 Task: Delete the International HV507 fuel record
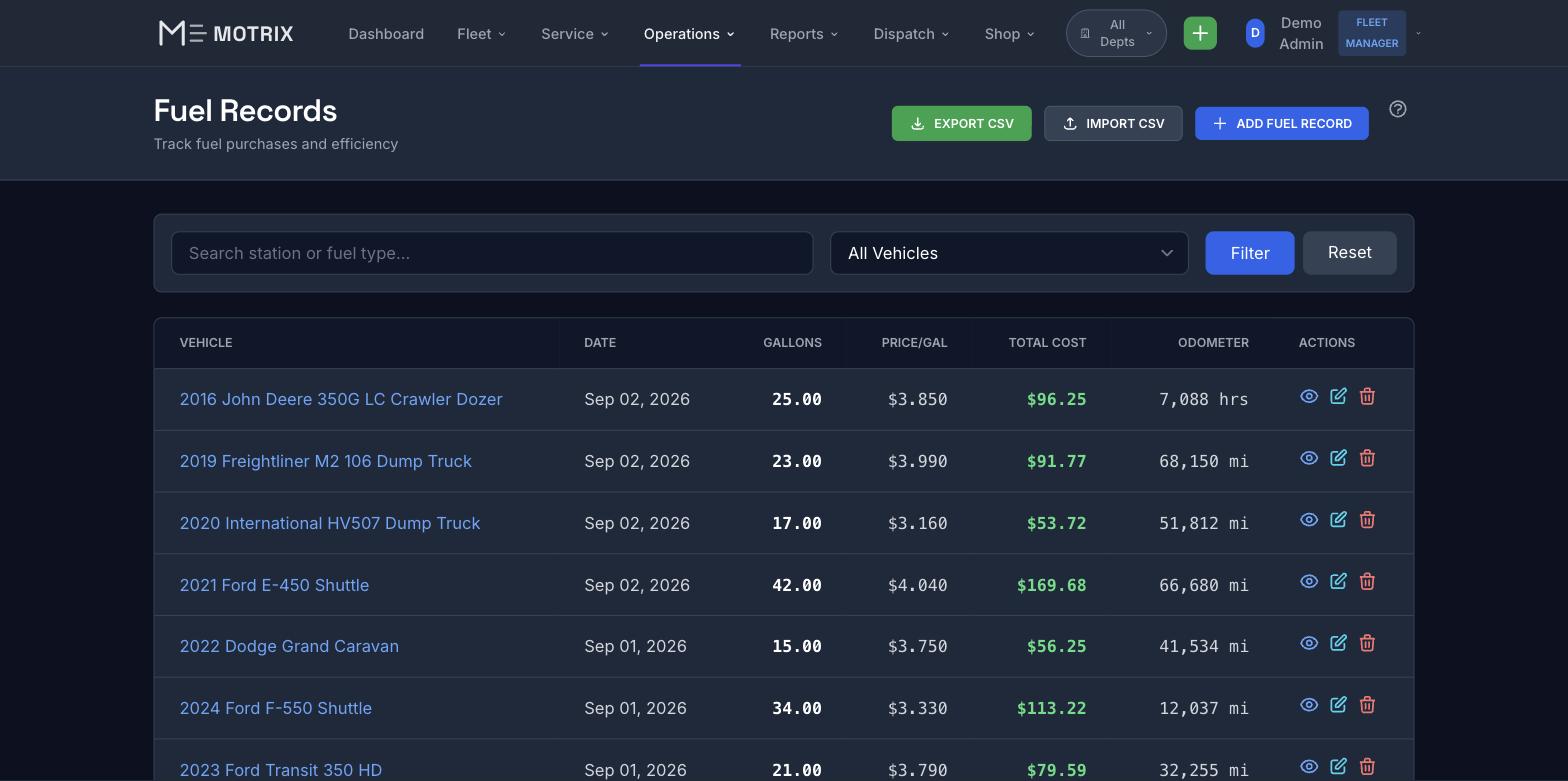1367,521
